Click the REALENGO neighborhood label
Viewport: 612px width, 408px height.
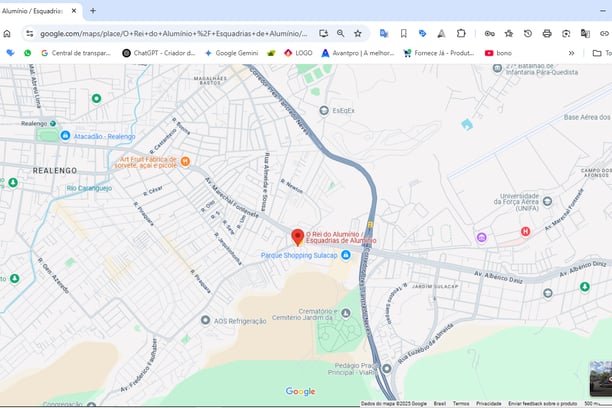point(55,171)
